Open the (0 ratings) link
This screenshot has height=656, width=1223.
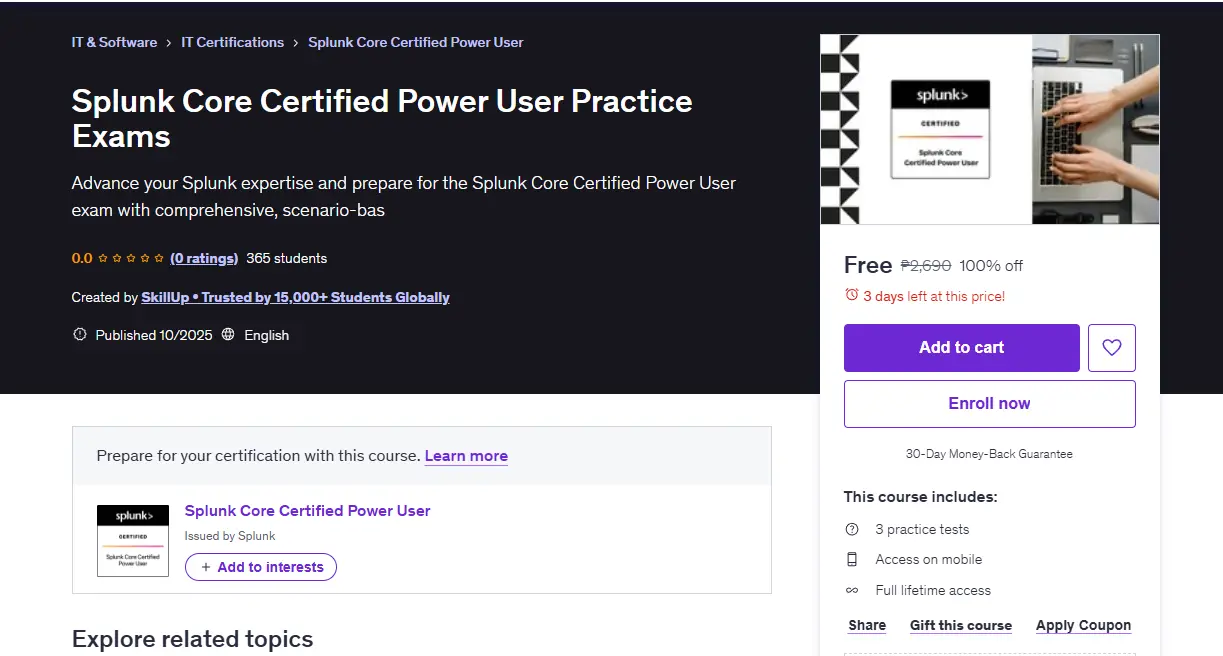[x=204, y=258]
